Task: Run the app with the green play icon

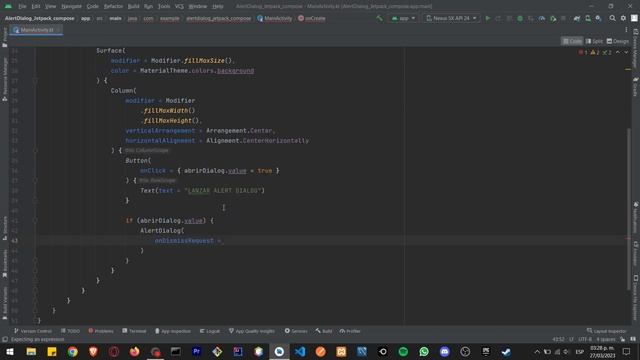Action: point(488,18)
